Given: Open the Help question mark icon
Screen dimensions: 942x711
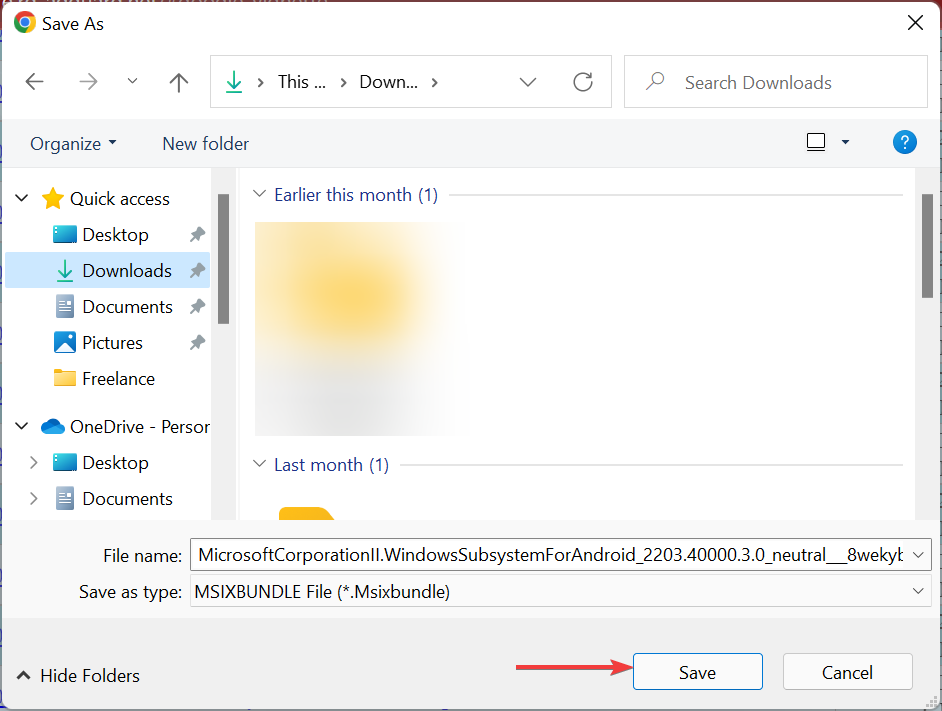Looking at the screenshot, I should coord(904,142).
